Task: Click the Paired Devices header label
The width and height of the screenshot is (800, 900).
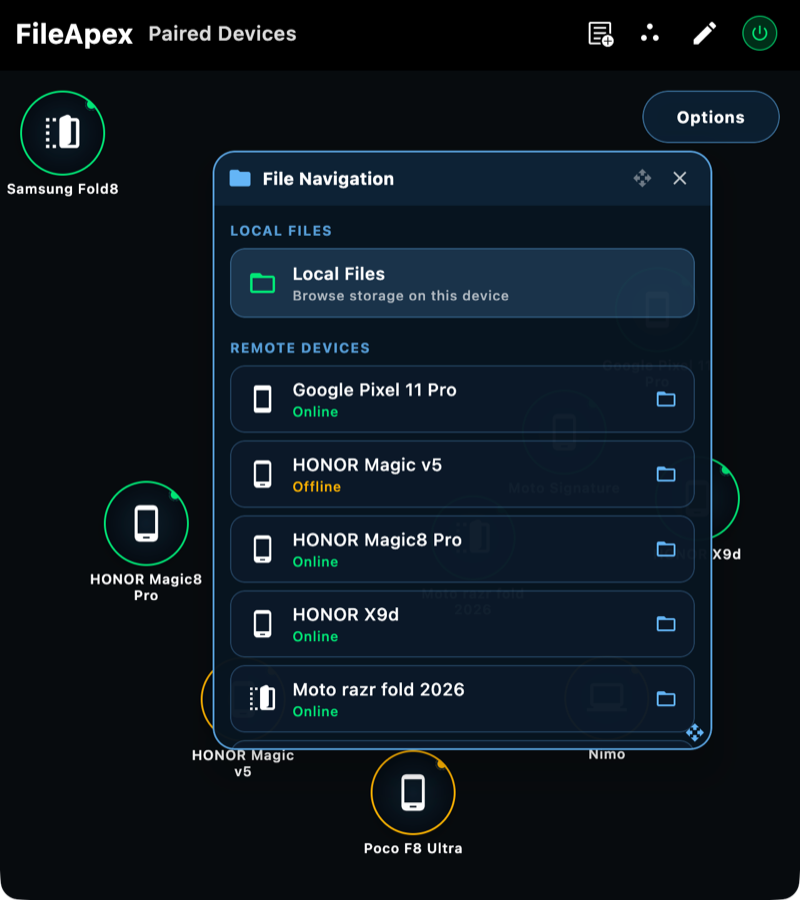Action: (222, 34)
